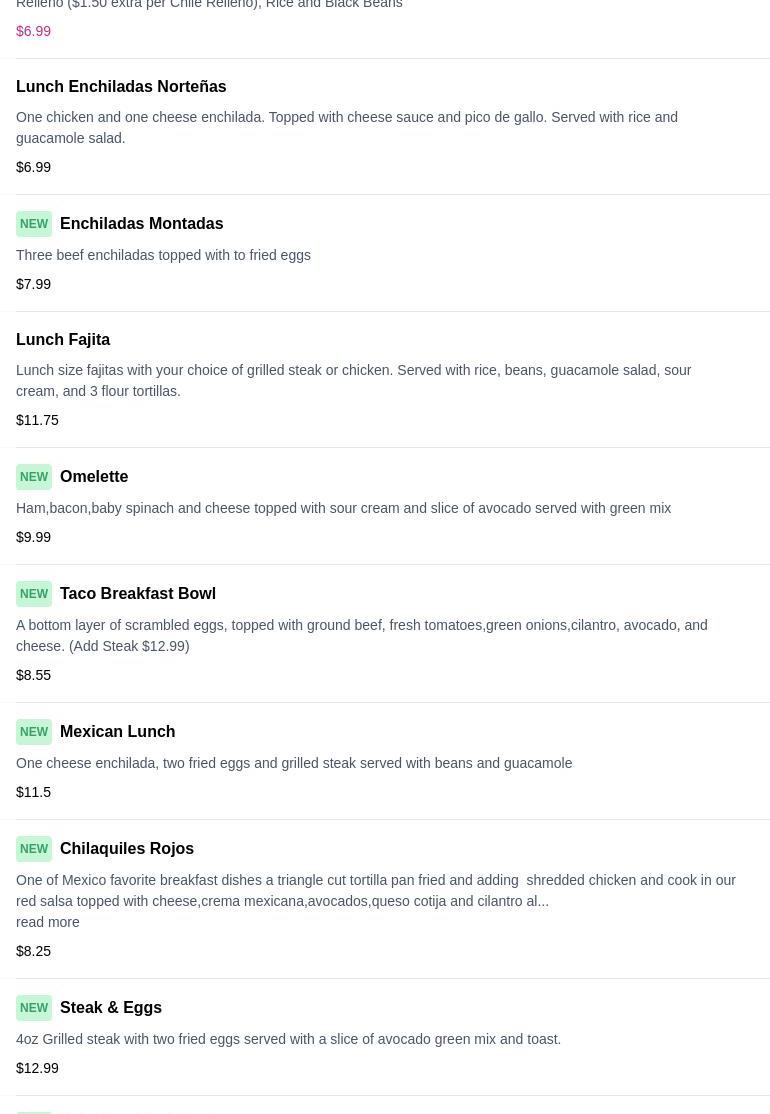Click the $7.99 Enchiladas Montadas price
Screen dimensions: 770x1114
pos(34,284)
